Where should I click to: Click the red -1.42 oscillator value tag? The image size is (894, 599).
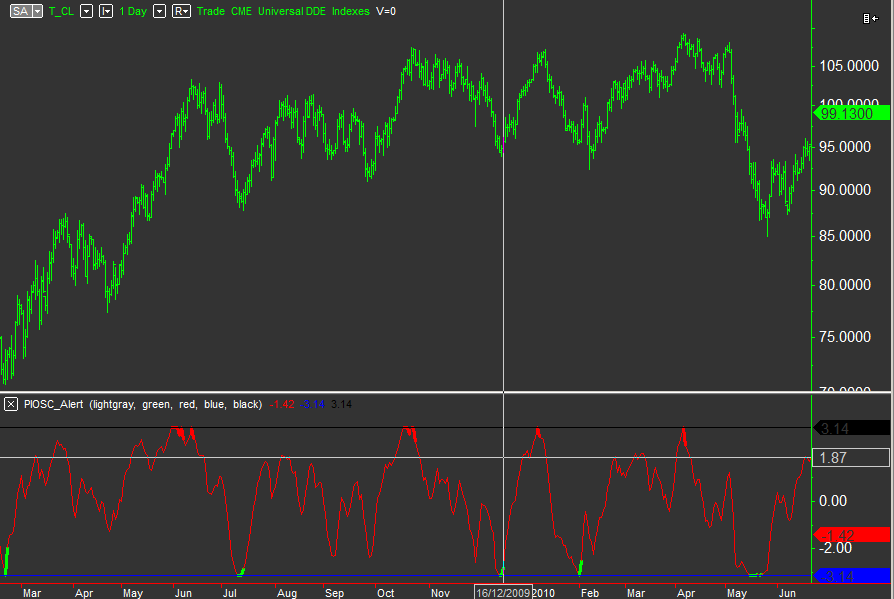852,535
